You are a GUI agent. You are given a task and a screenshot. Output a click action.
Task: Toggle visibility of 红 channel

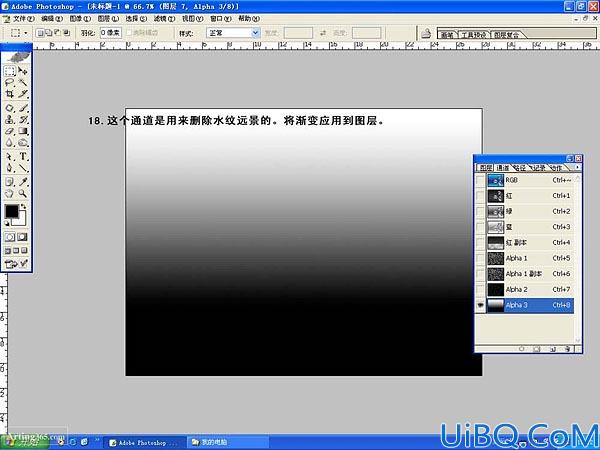[x=480, y=196]
